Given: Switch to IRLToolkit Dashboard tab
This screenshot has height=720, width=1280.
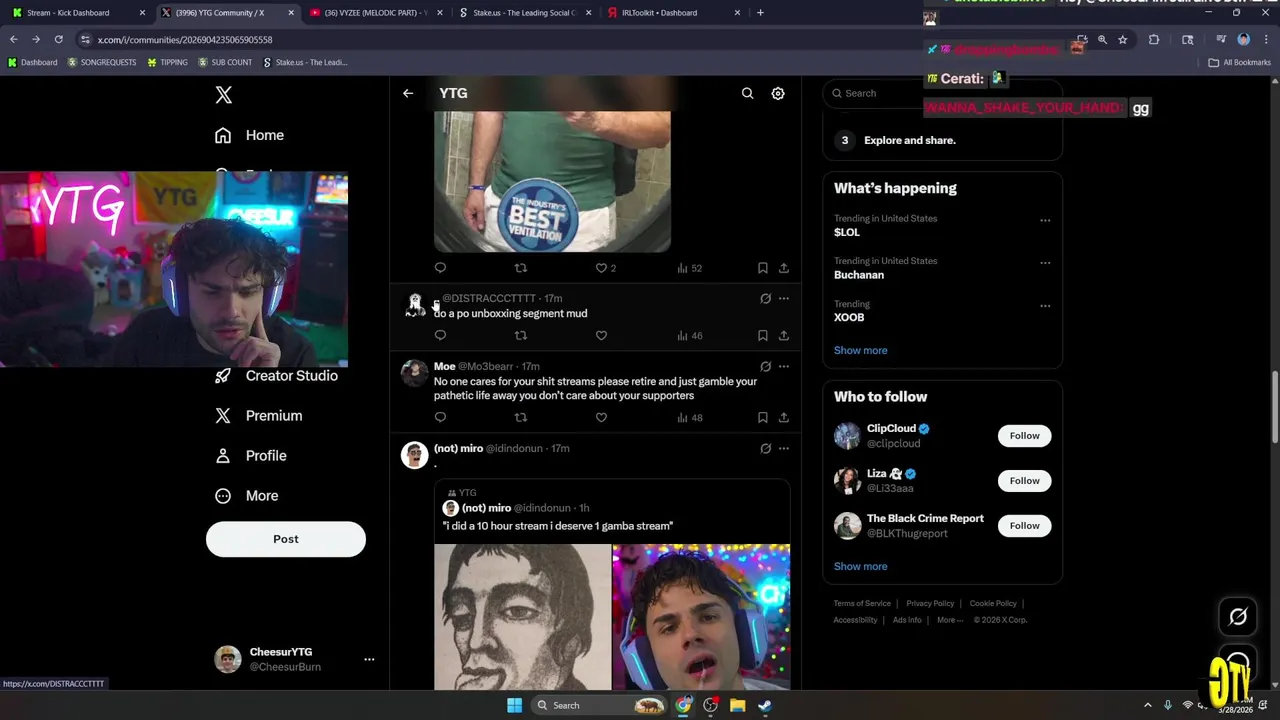Looking at the screenshot, I should pos(674,13).
